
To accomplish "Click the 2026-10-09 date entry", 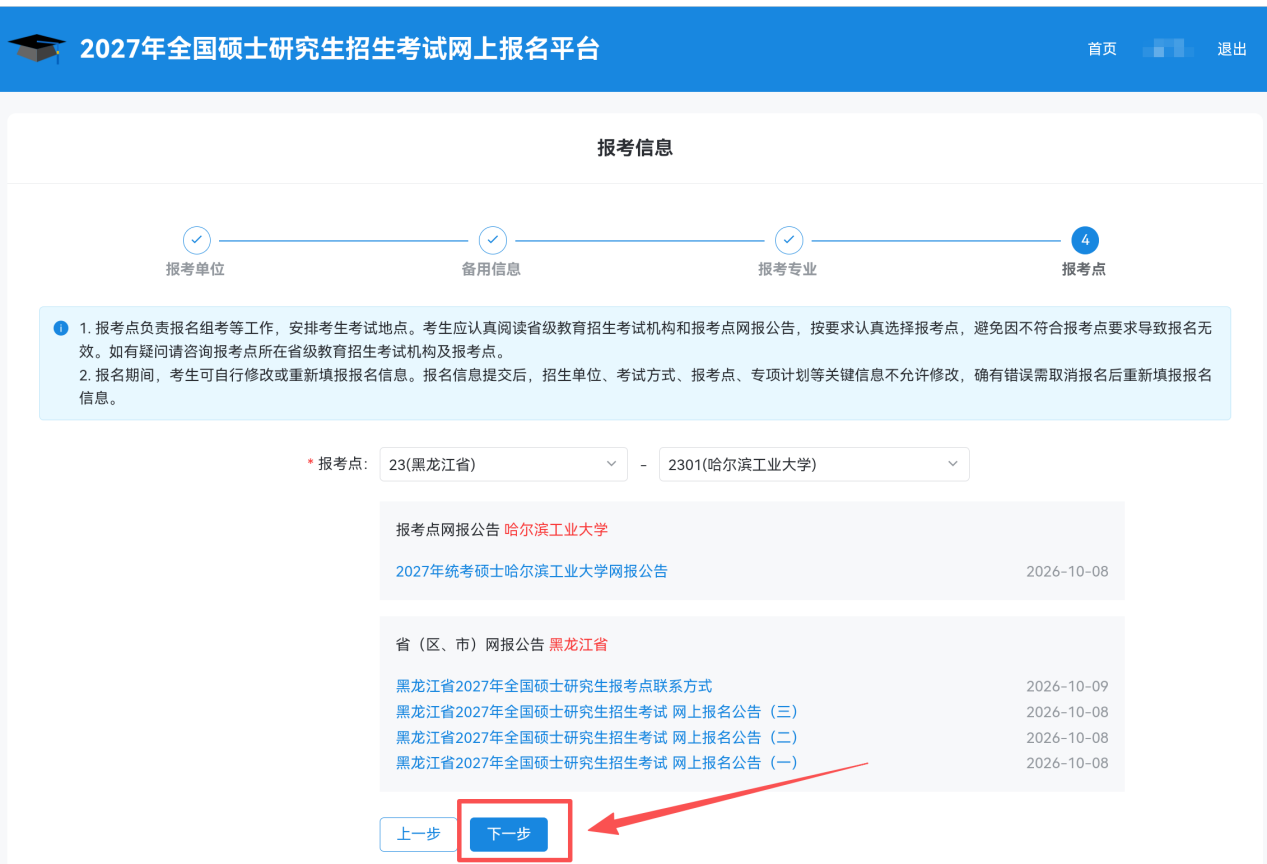I will (x=1067, y=686).
